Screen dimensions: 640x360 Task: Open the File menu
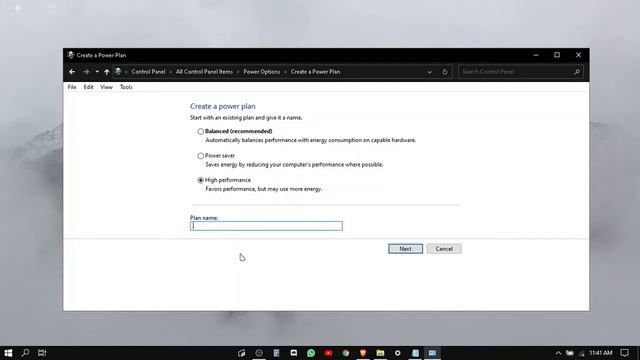point(72,87)
